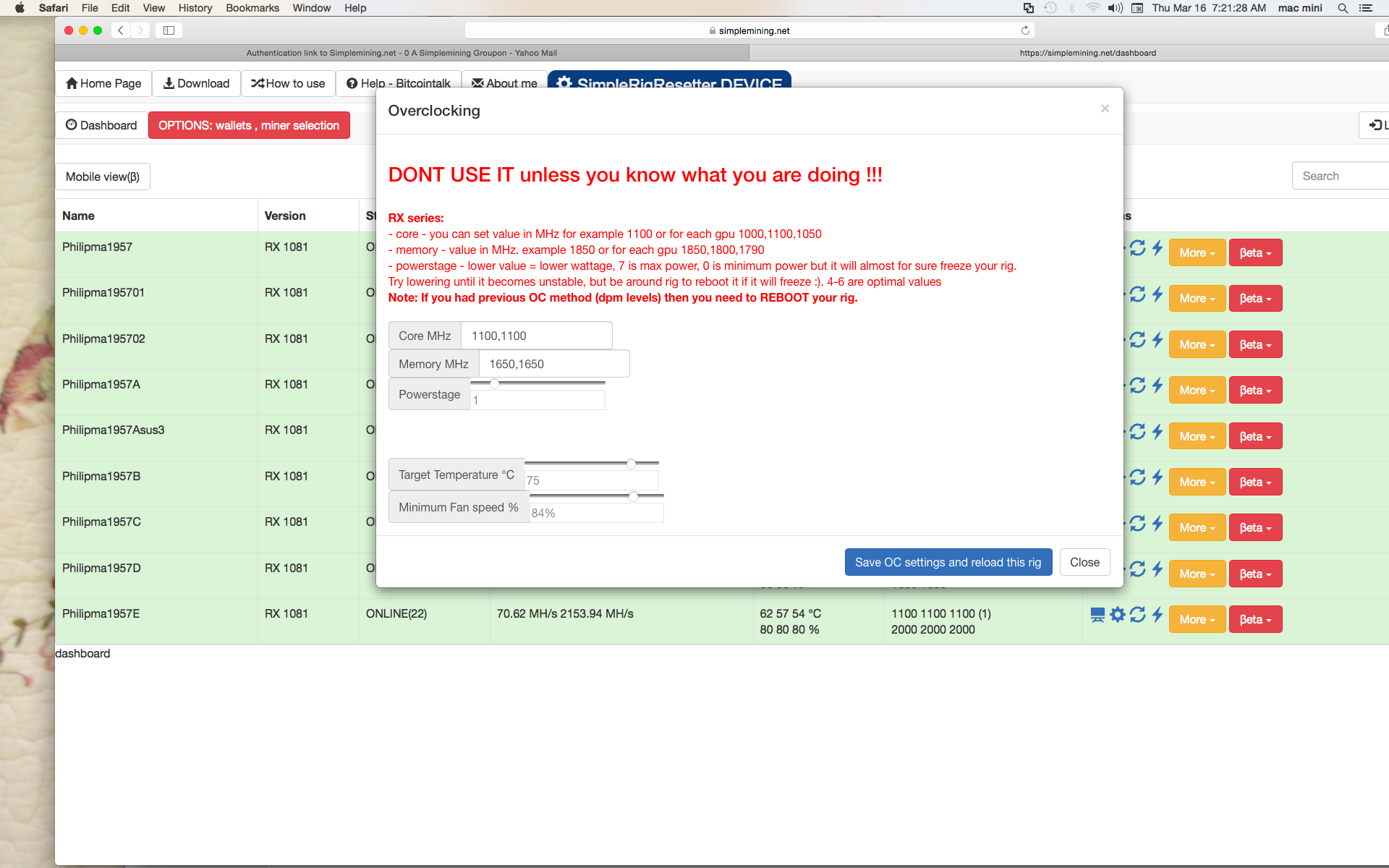Image resolution: width=1389 pixels, height=868 pixels.
Task: Open the More dropdown for Philipma1957Asus3
Action: pyautogui.click(x=1197, y=436)
